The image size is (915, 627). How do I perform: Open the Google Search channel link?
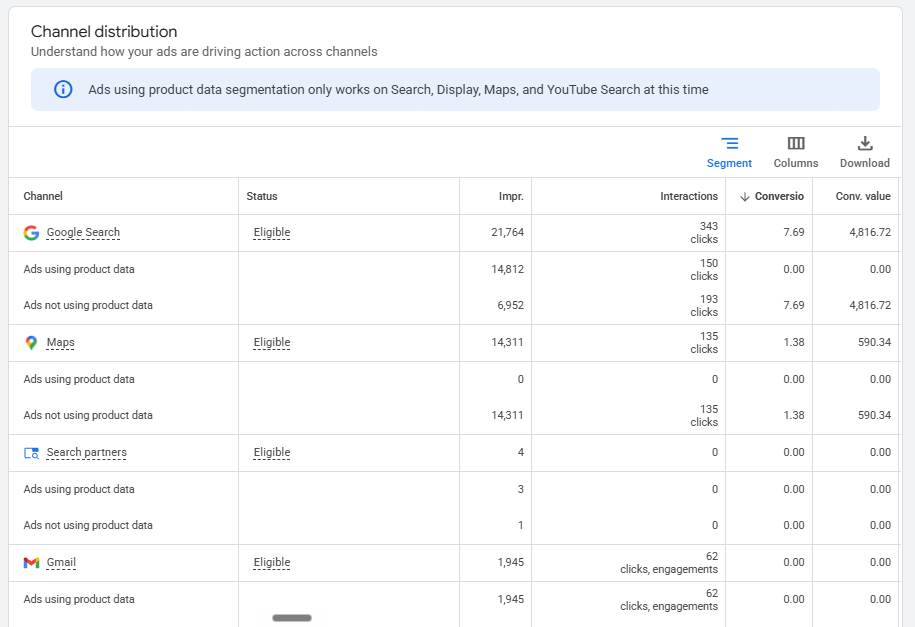83,232
